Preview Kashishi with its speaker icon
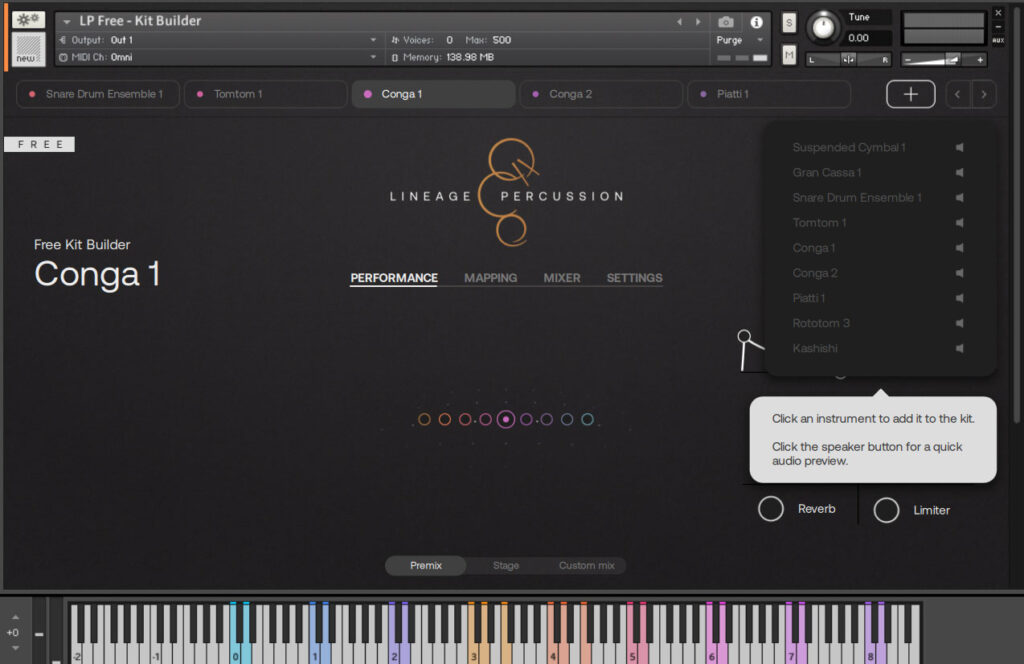1024x664 pixels. (x=959, y=348)
